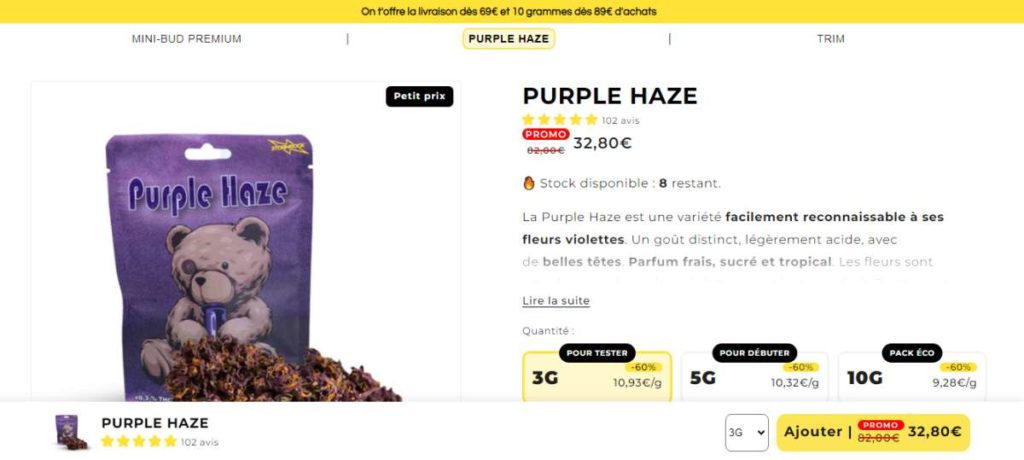Click the star rating under Purple Haze title

560,120
